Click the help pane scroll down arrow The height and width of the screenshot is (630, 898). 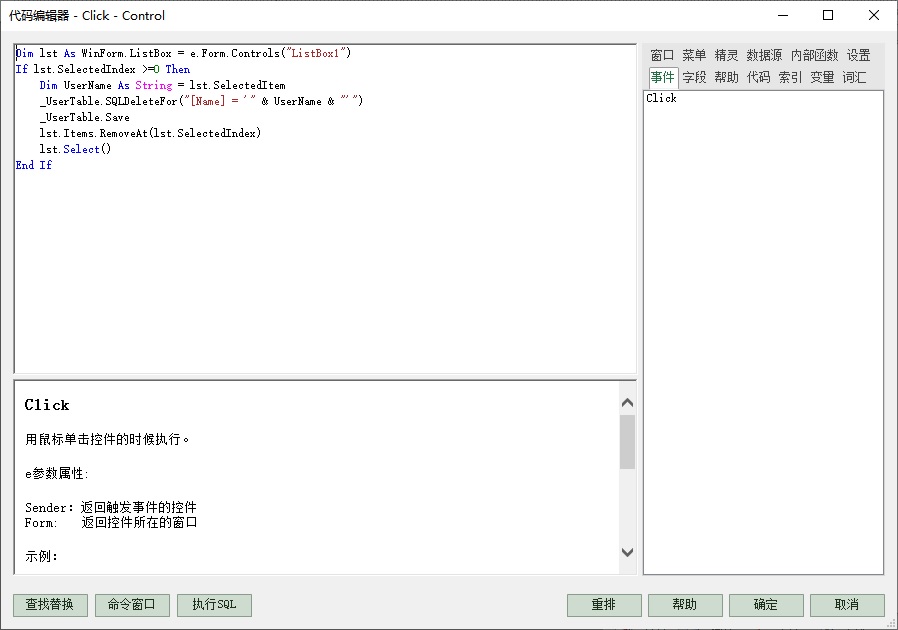(628, 552)
